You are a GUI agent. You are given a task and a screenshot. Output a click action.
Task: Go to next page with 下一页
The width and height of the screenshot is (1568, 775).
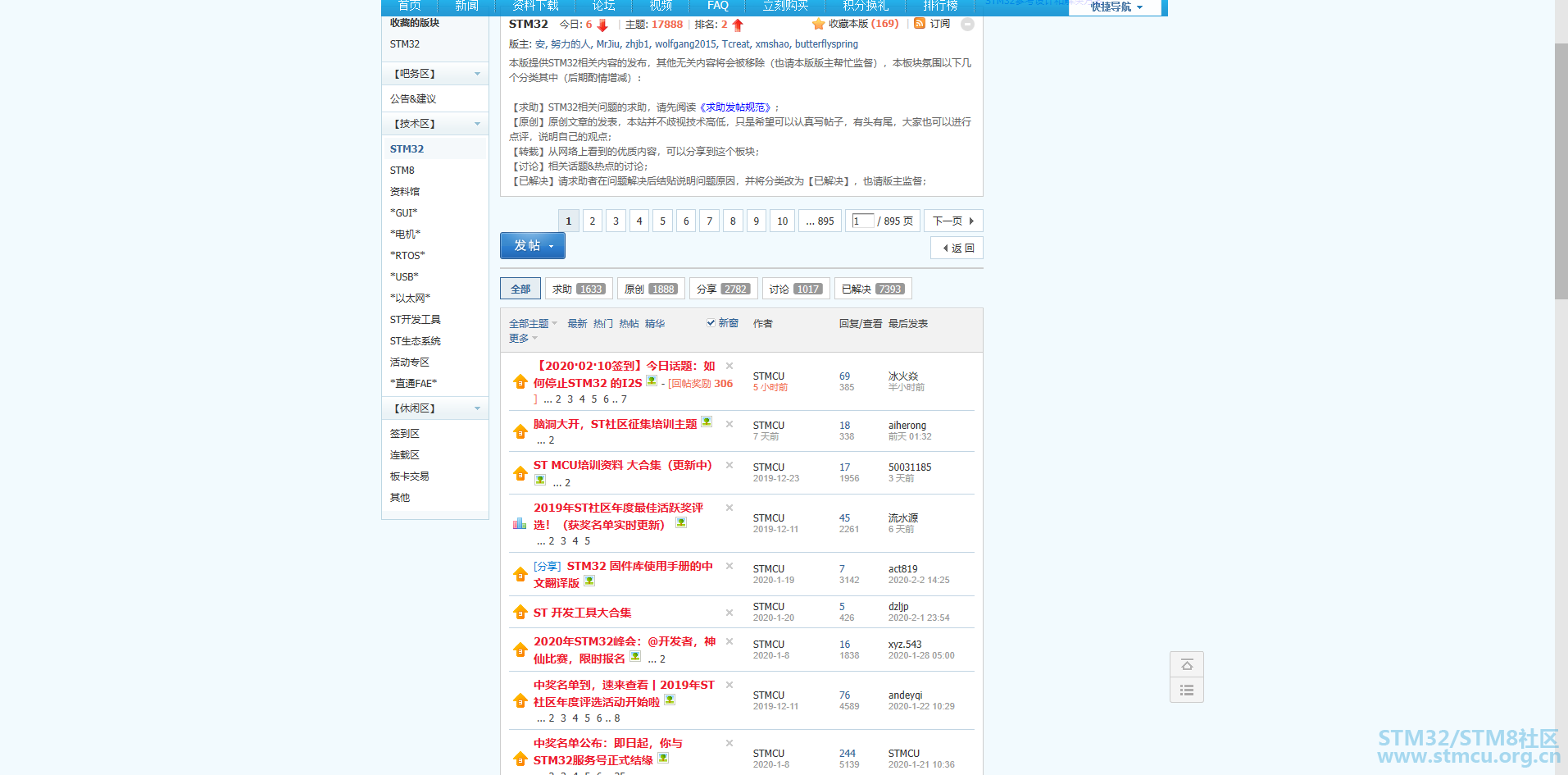pyautogui.click(x=953, y=221)
